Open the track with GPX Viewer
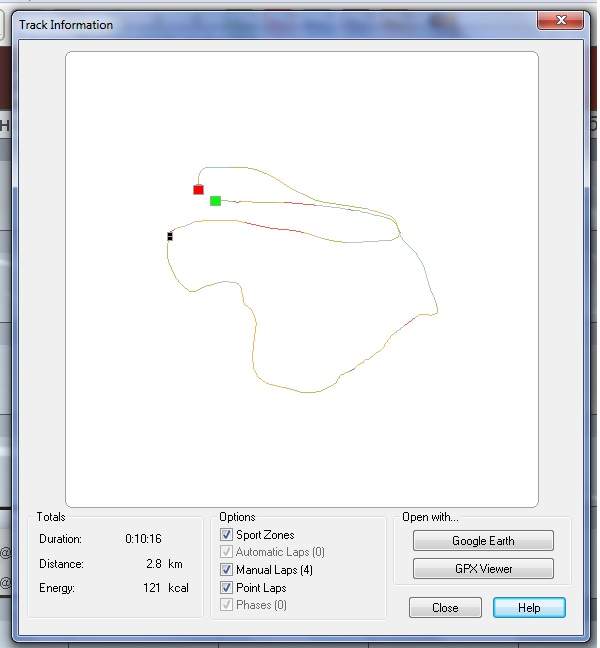600x648 pixels. [483, 569]
